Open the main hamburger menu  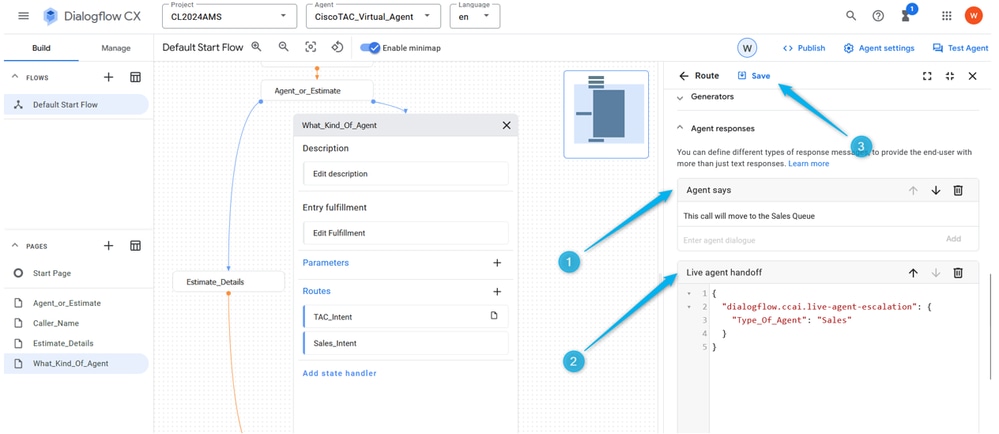(x=24, y=16)
